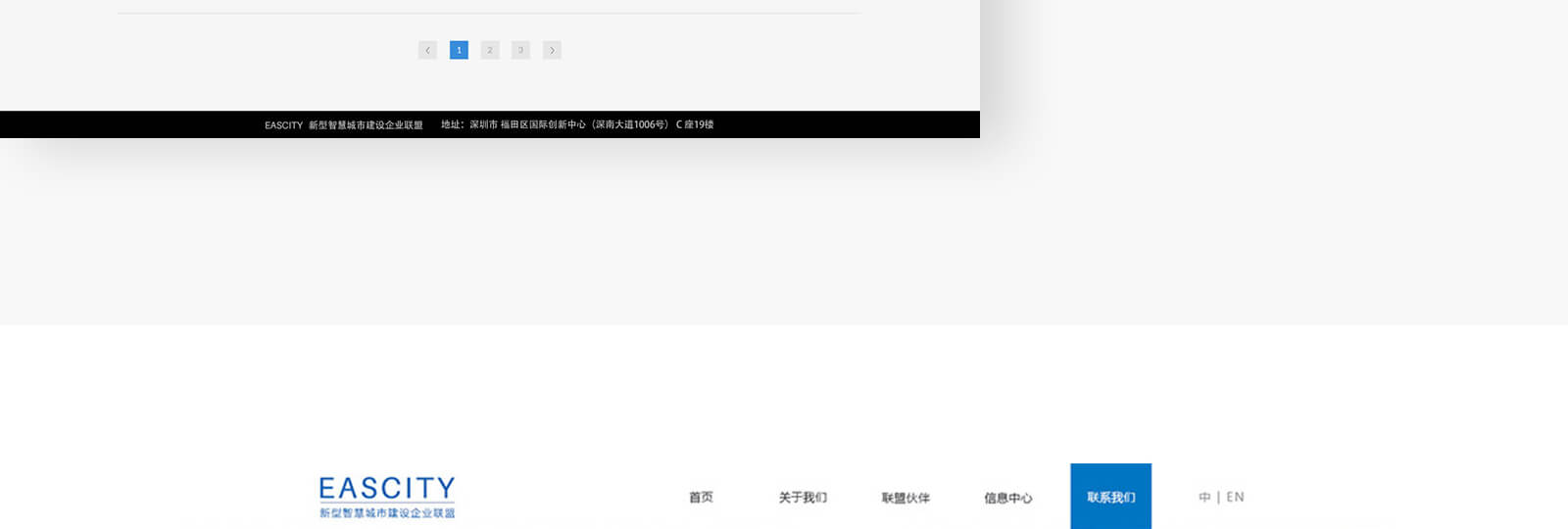Click the 深圳市 福田区国际创新中心 address text
This screenshot has height=529, width=1568.
tap(527, 124)
